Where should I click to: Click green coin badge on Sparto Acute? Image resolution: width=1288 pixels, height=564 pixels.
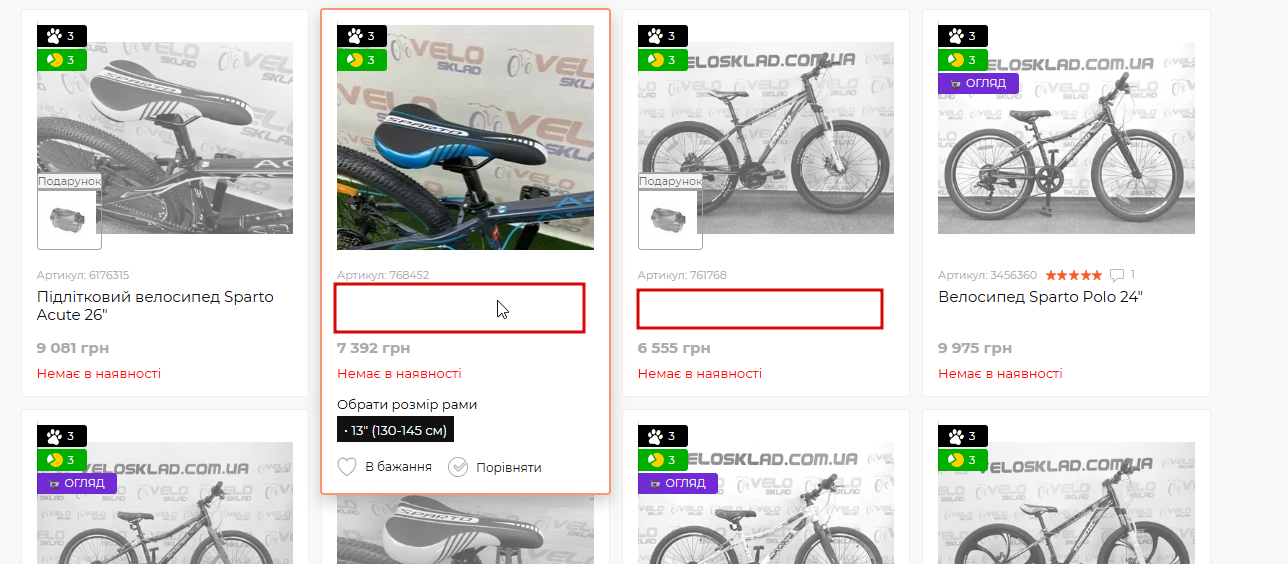(x=62, y=60)
